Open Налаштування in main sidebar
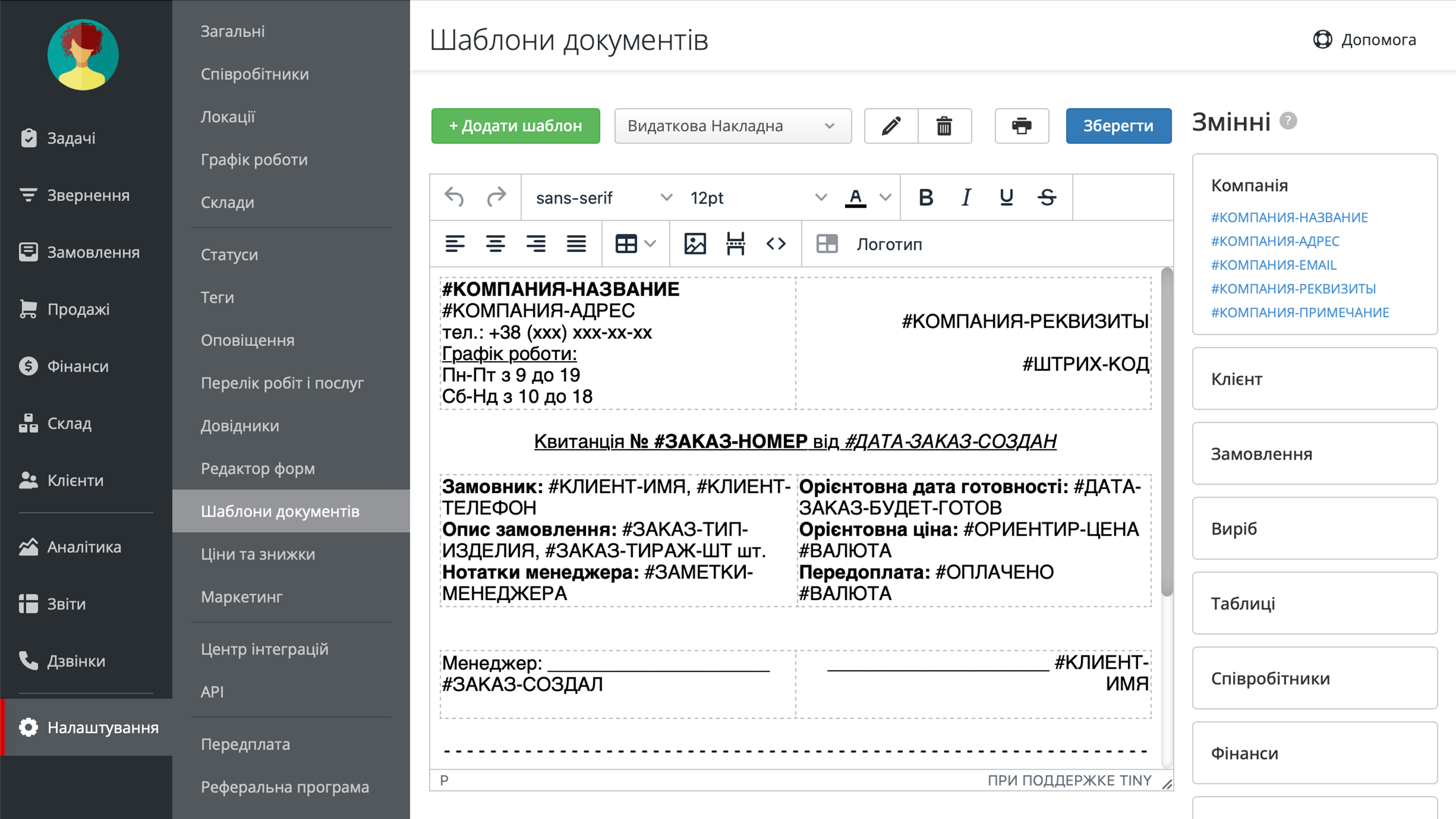 pyautogui.click(x=86, y=727)
